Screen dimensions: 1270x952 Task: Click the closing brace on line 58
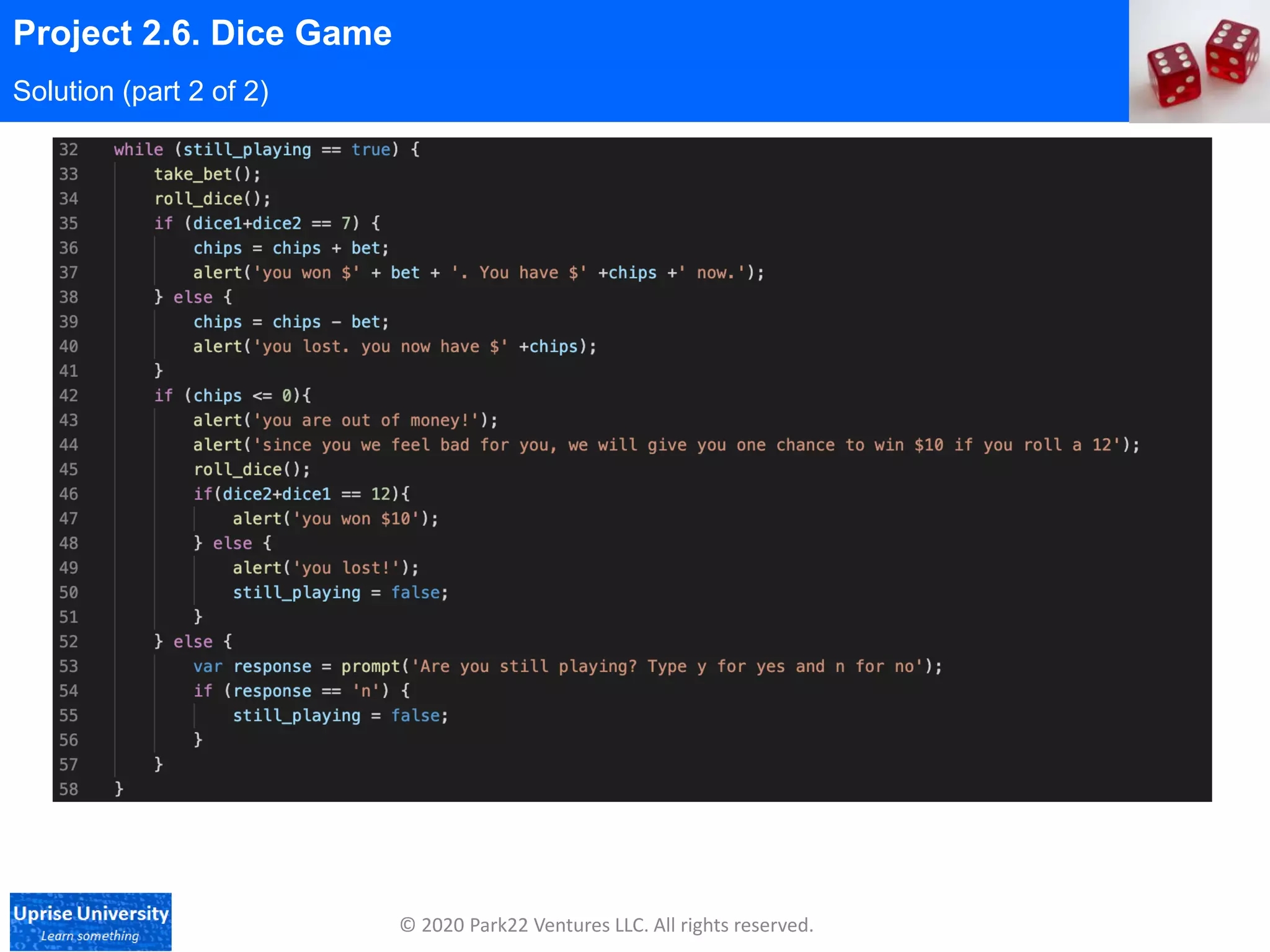[x=119, y=789]
